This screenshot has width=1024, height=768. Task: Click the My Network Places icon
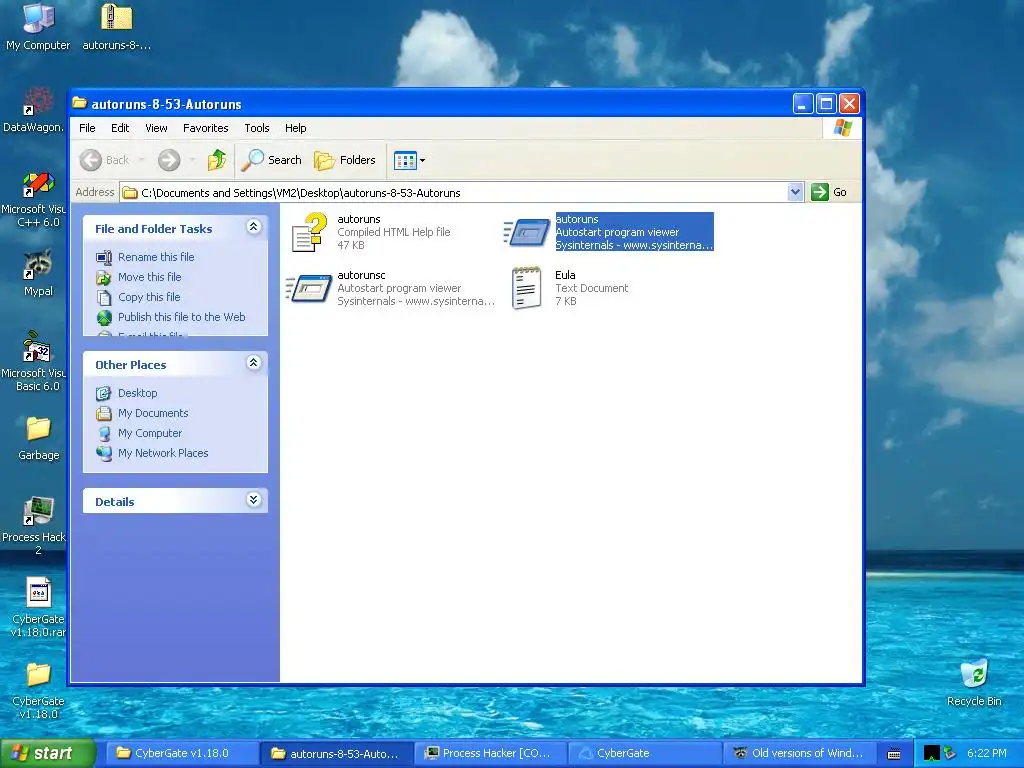(x=104, y=453)
